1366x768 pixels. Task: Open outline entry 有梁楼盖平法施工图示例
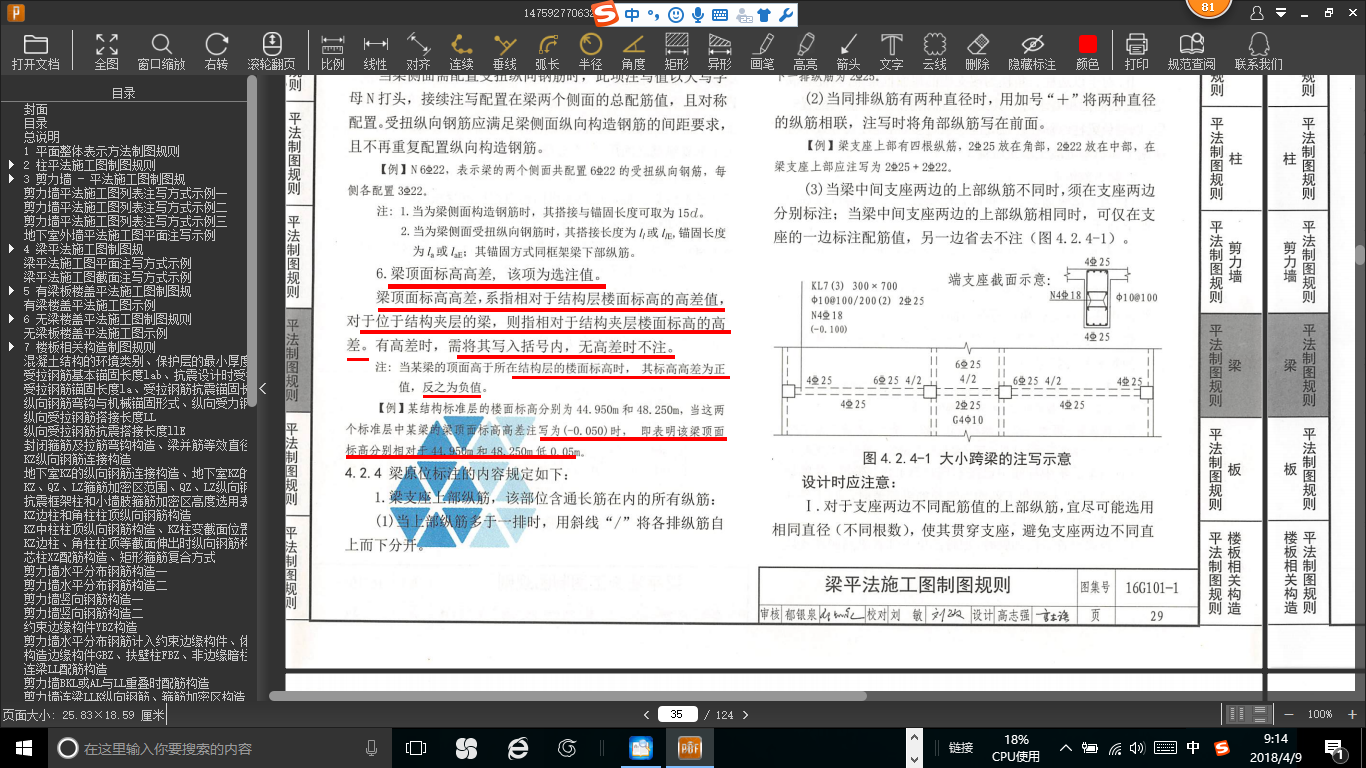(x=89, y=305)
